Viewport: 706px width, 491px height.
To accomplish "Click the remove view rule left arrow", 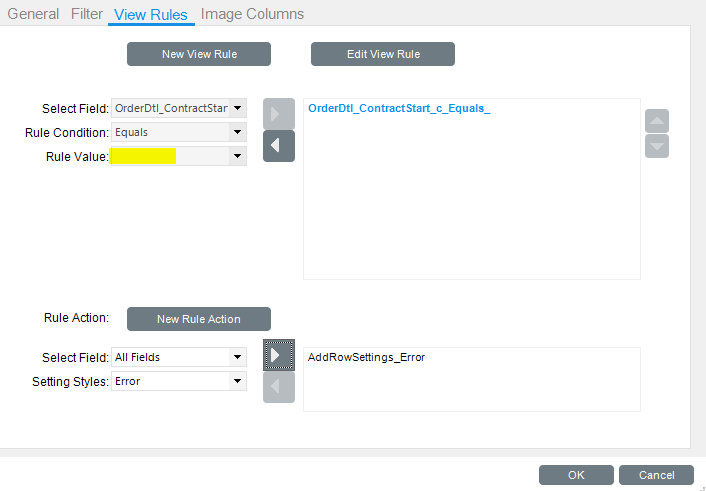I will point(278,146).
